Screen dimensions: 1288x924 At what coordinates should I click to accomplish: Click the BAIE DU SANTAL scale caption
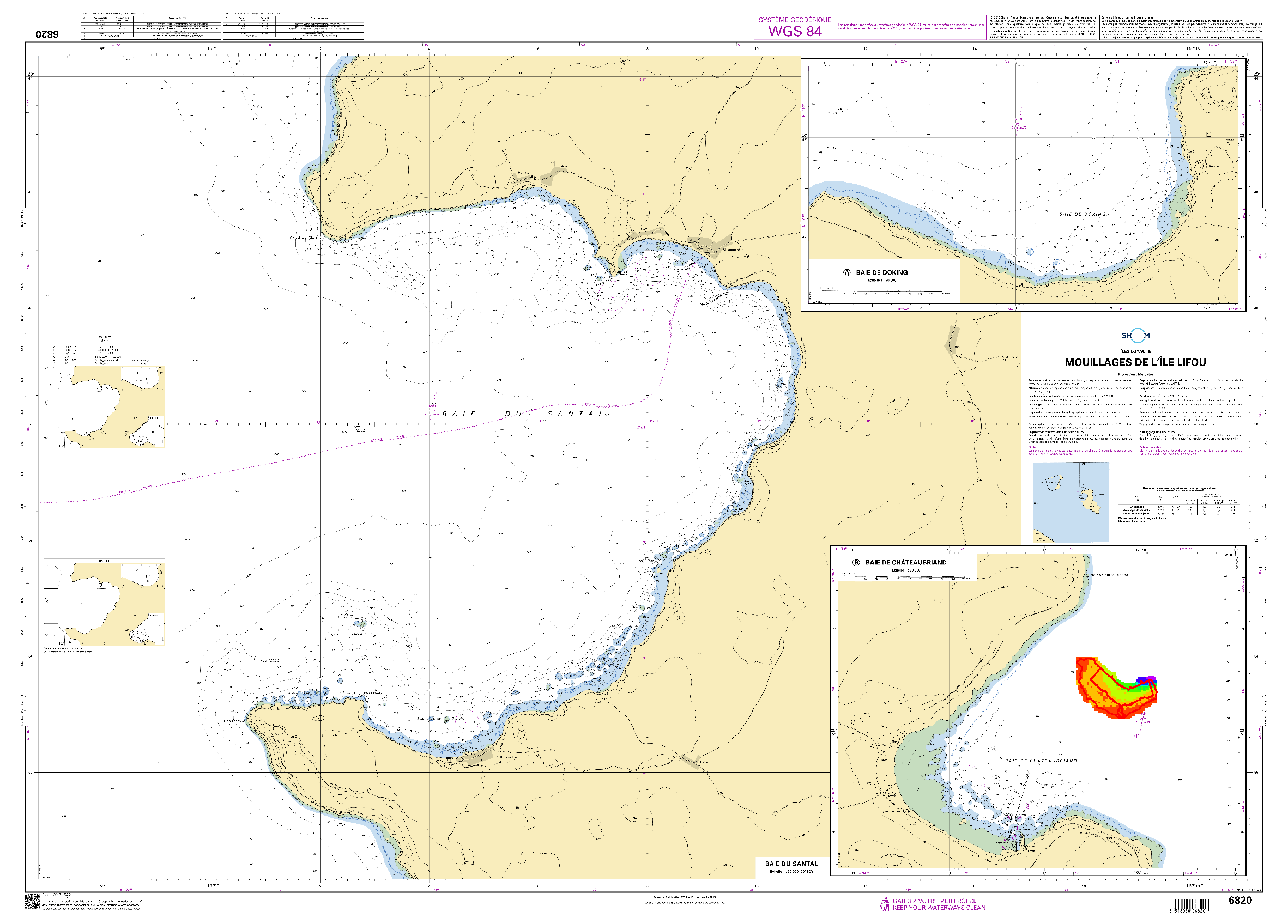click(x=790, y=866)
